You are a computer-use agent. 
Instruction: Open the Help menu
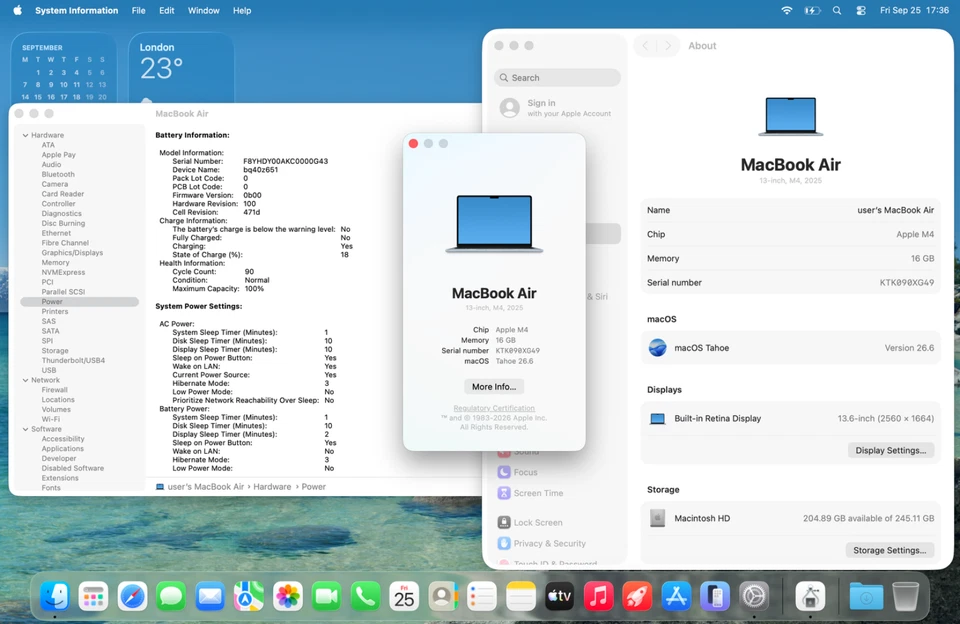[242, 10]
